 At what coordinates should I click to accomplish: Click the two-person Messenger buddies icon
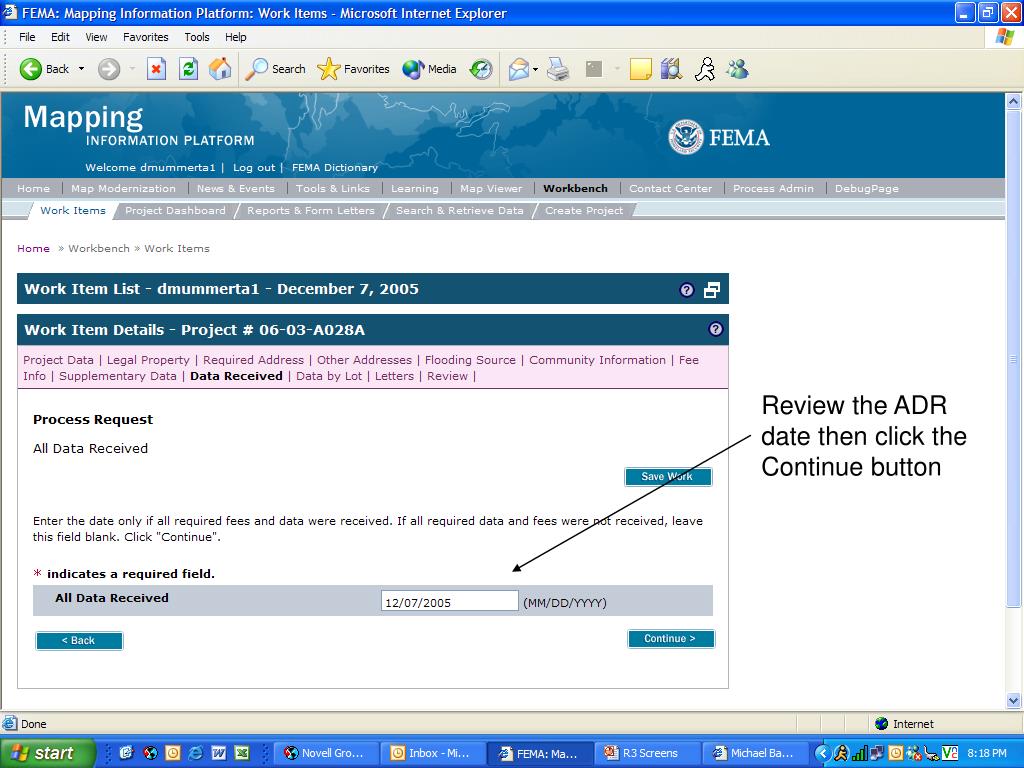click(x=737, y=69)
